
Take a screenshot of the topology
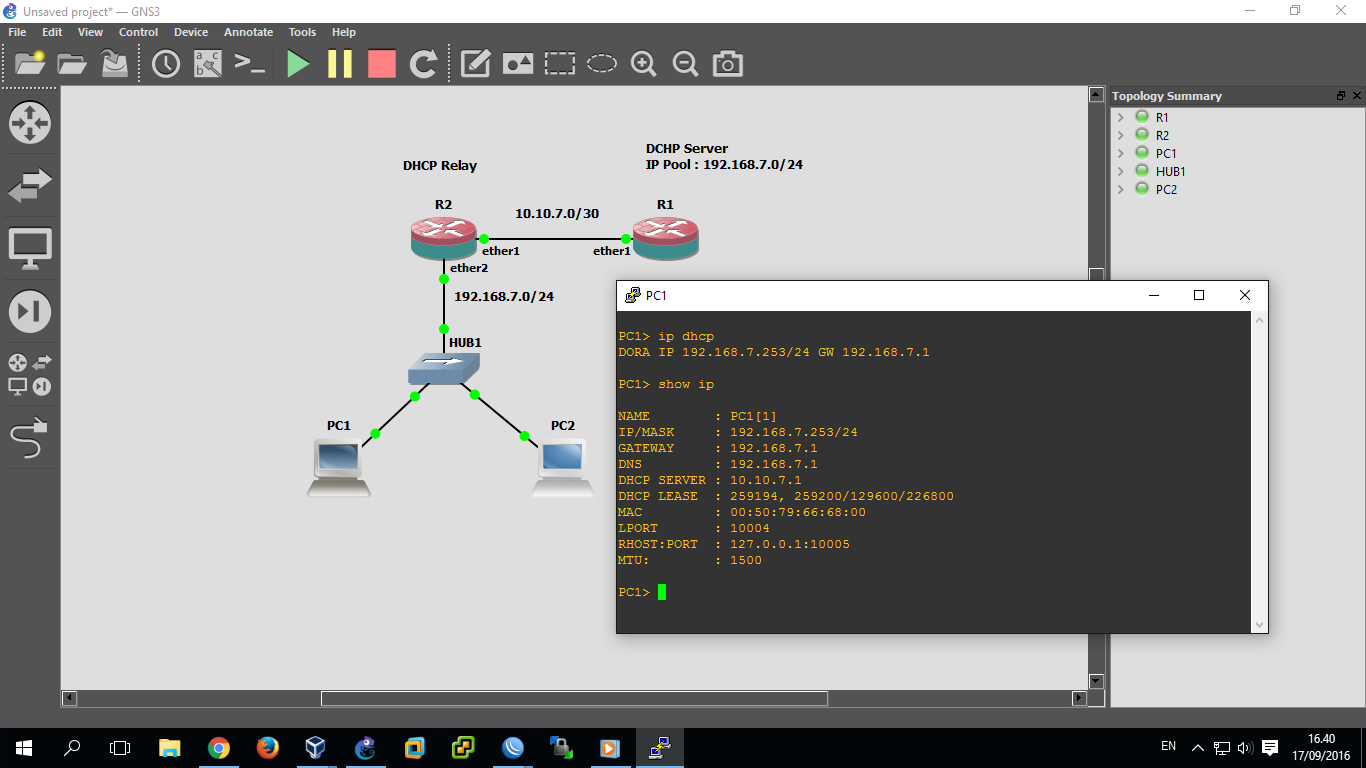pos(727,63)
